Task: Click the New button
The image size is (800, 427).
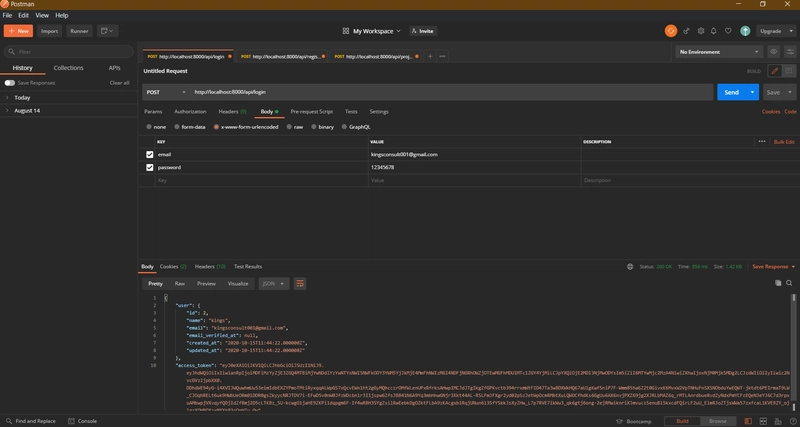Action: tap(18, 31)
